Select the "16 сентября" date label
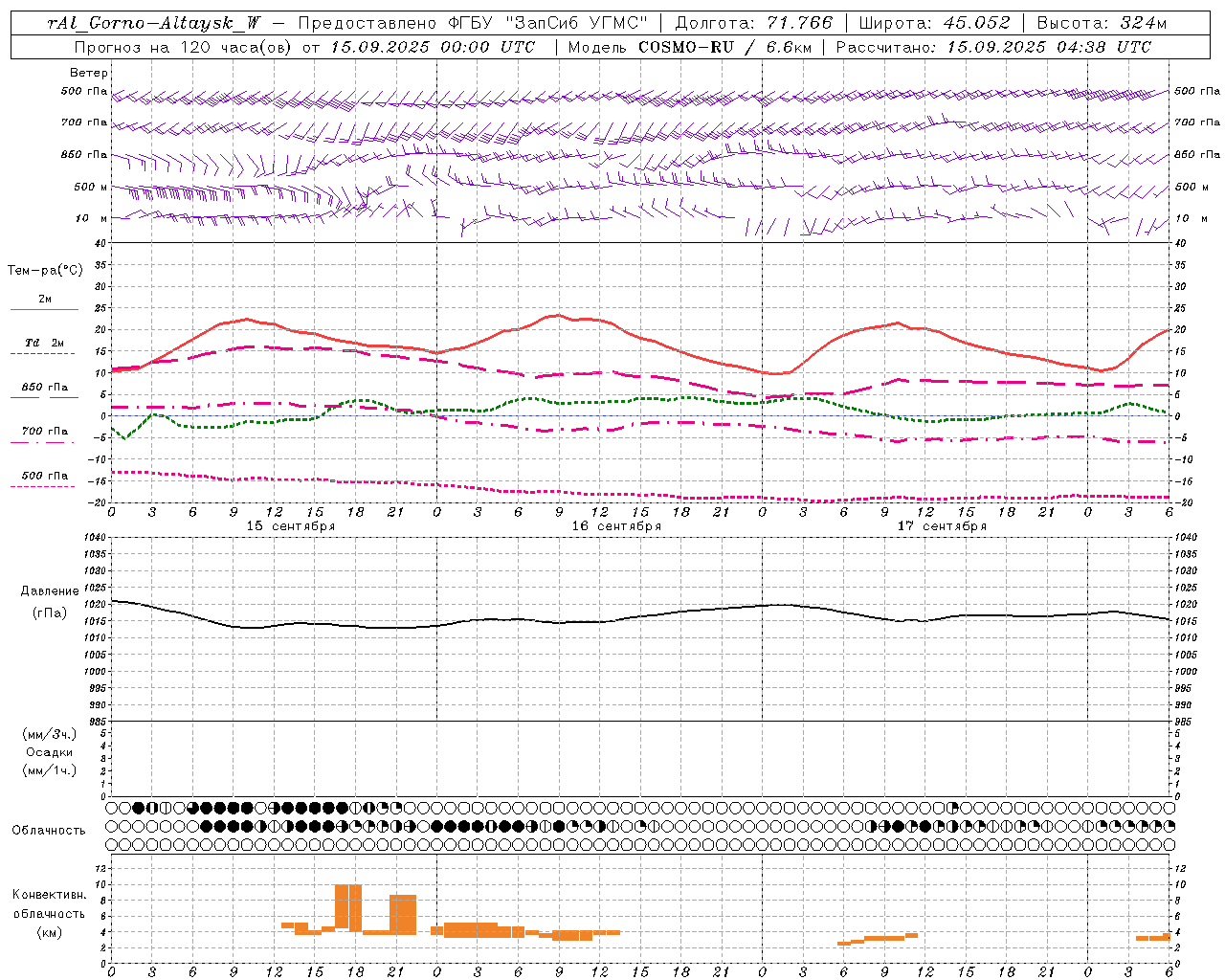1225x980 pixels. (616, 525)
